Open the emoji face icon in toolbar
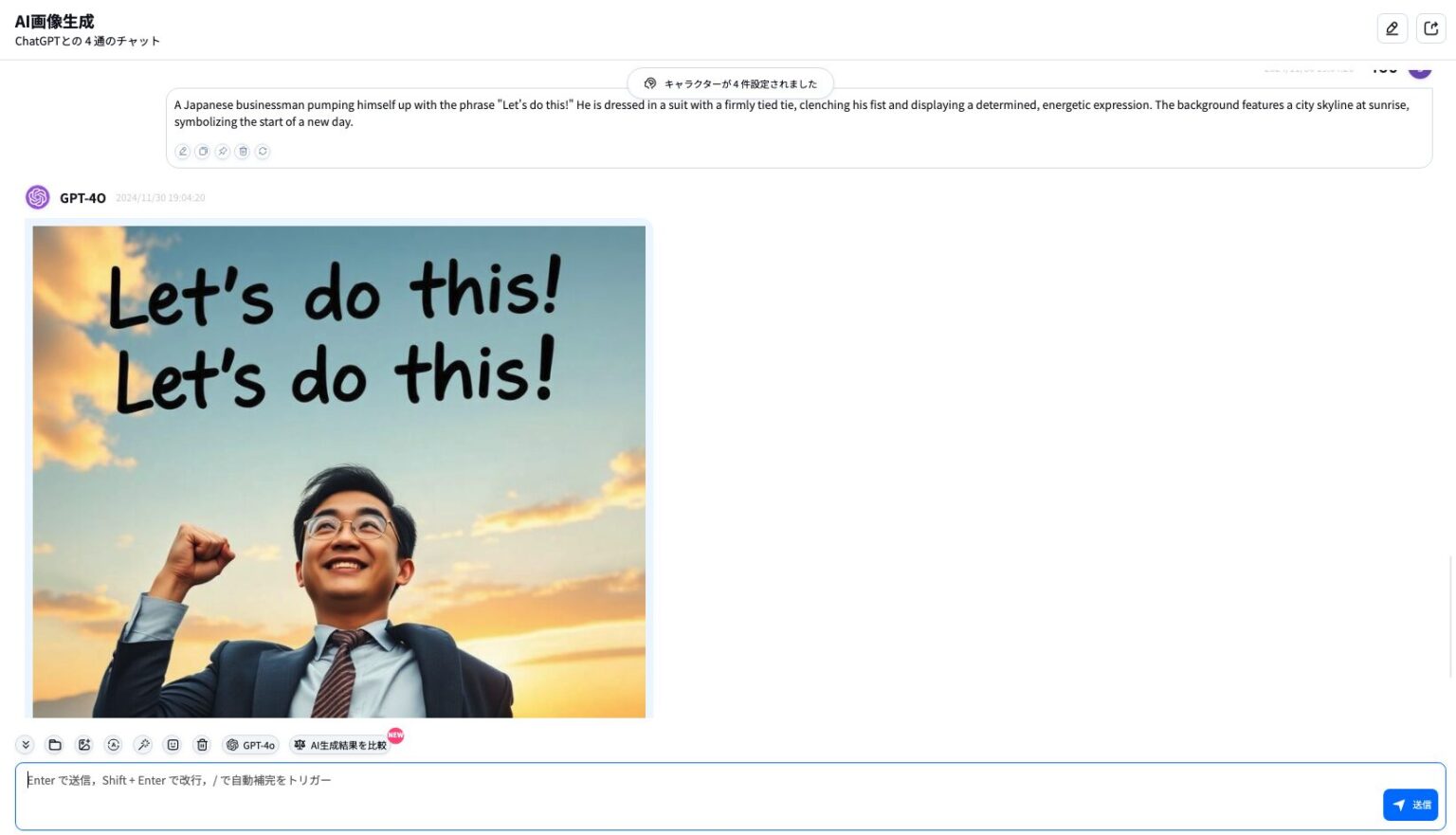 click(x=173, y=745)
